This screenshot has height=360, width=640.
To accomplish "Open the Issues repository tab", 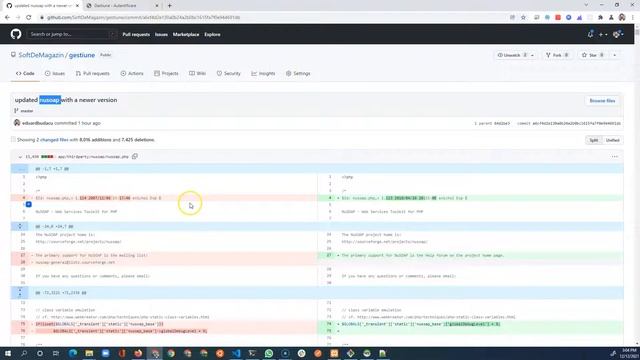I will [x=55, y=73].
